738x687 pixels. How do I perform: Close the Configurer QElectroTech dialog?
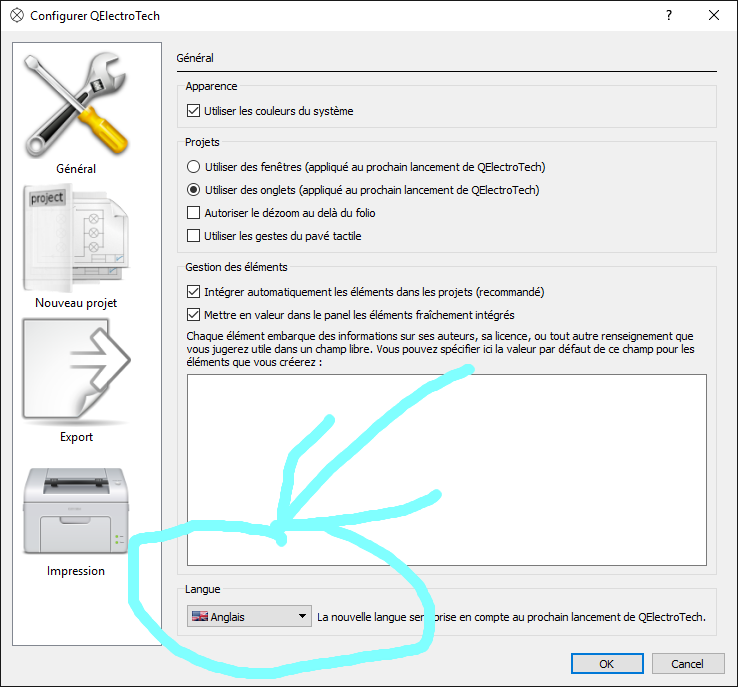[713, 16]
